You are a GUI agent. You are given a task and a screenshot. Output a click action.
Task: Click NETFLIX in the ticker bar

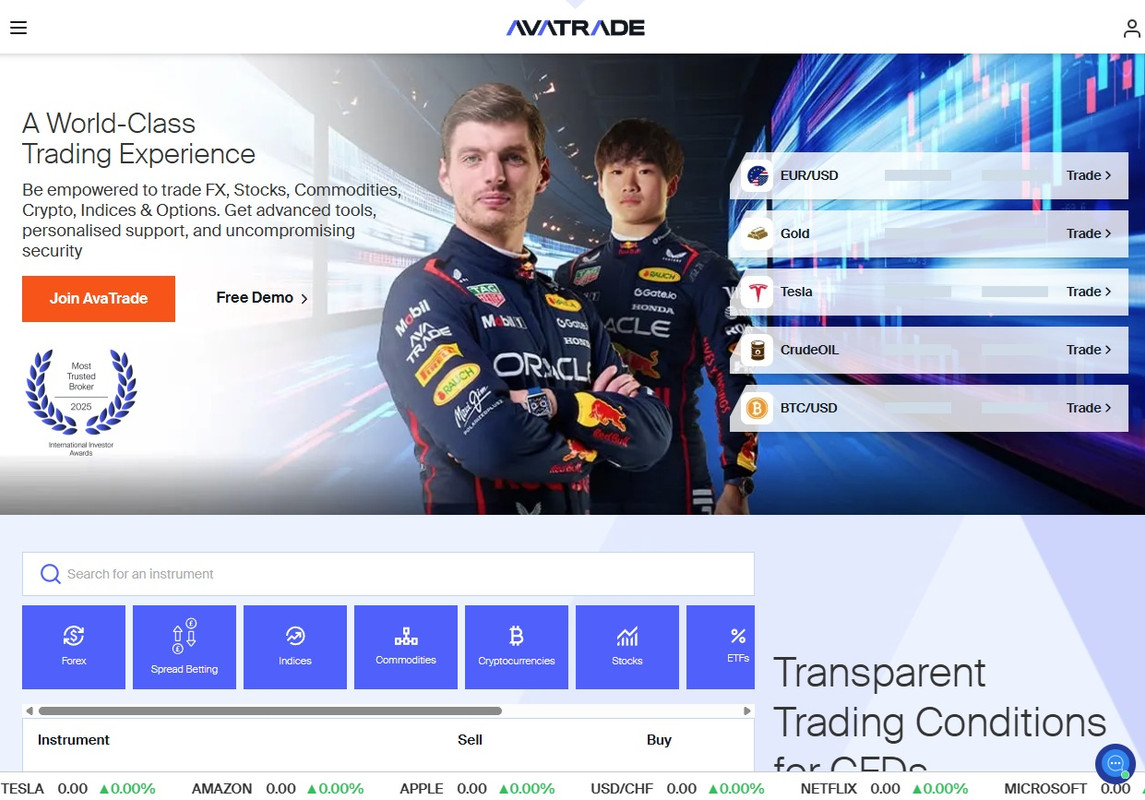tap(829, 789)
